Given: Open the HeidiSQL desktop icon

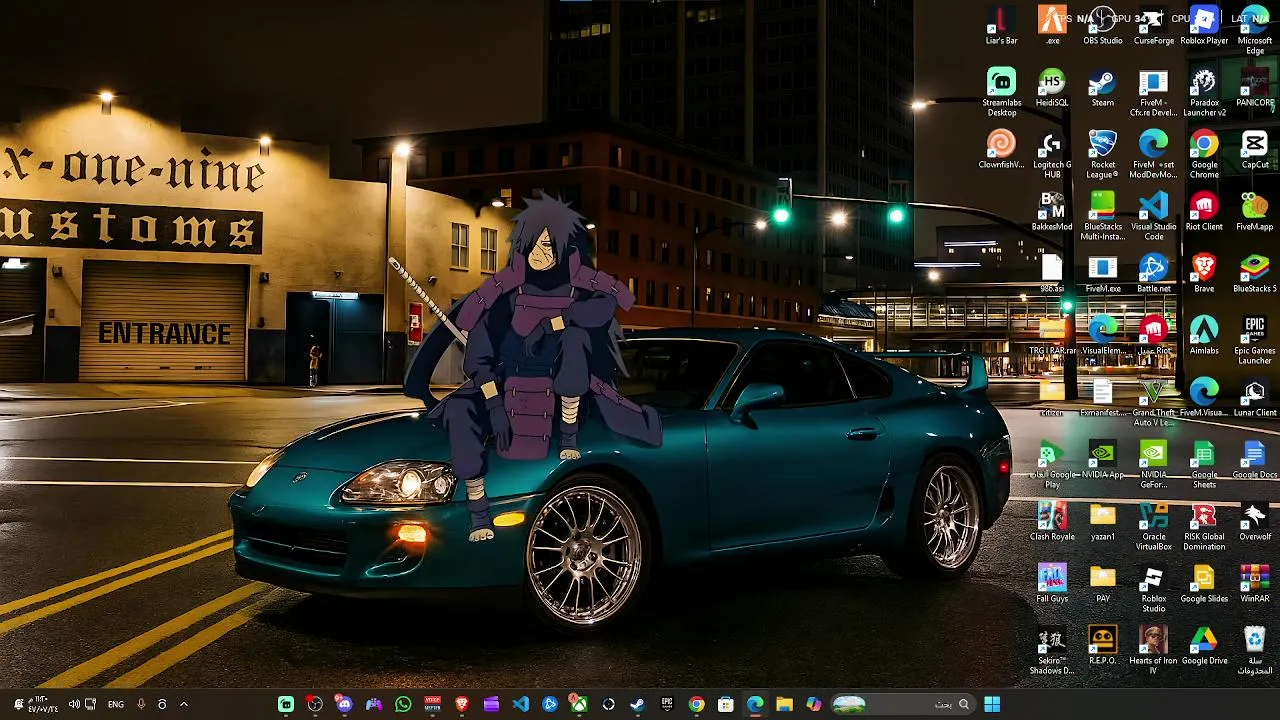Looking at the screenshot, I should click(1052, 88).
